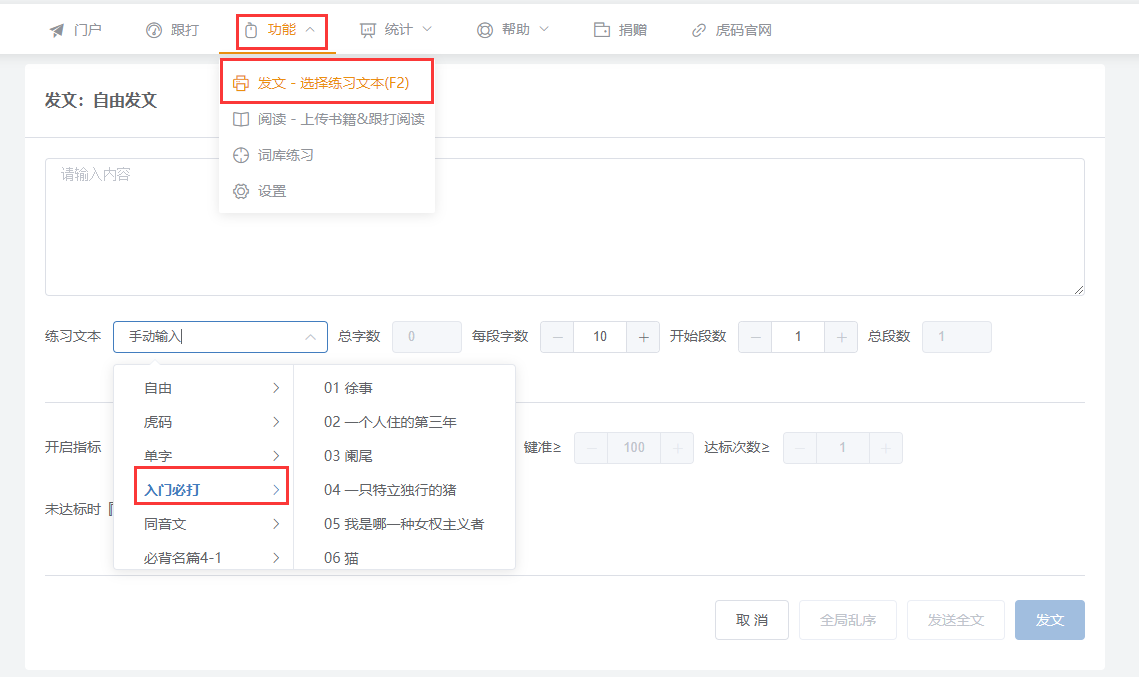Click the chart icon next to 统计

(x=368, y=30)
